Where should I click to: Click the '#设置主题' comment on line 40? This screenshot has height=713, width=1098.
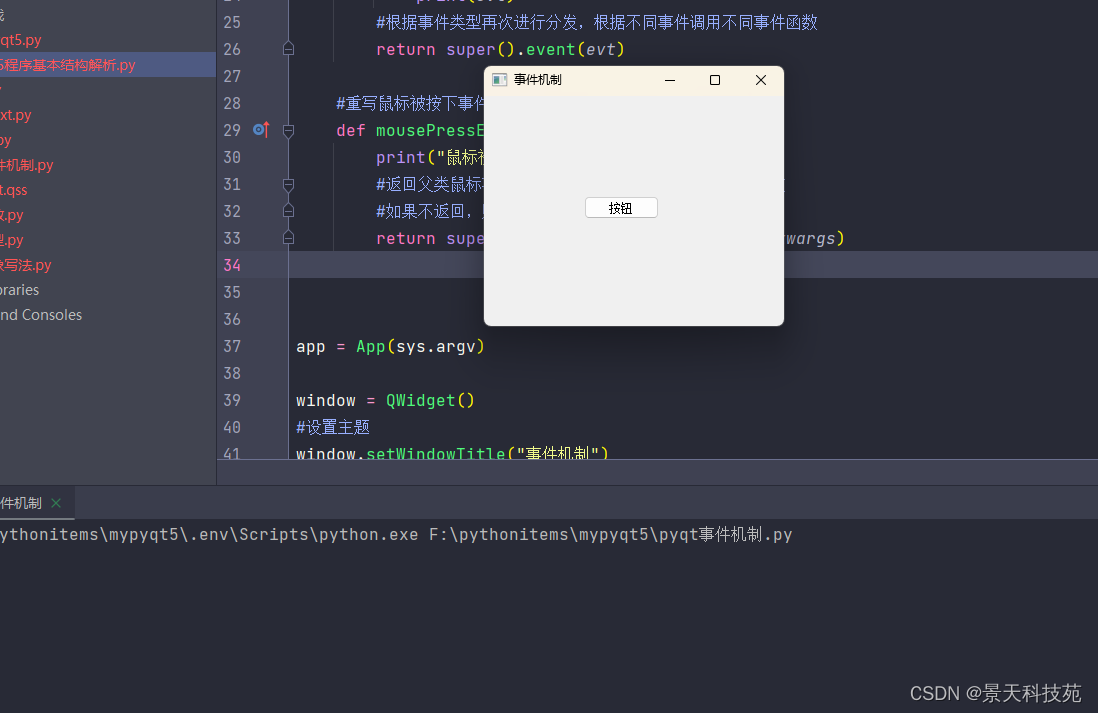[333, 427]
